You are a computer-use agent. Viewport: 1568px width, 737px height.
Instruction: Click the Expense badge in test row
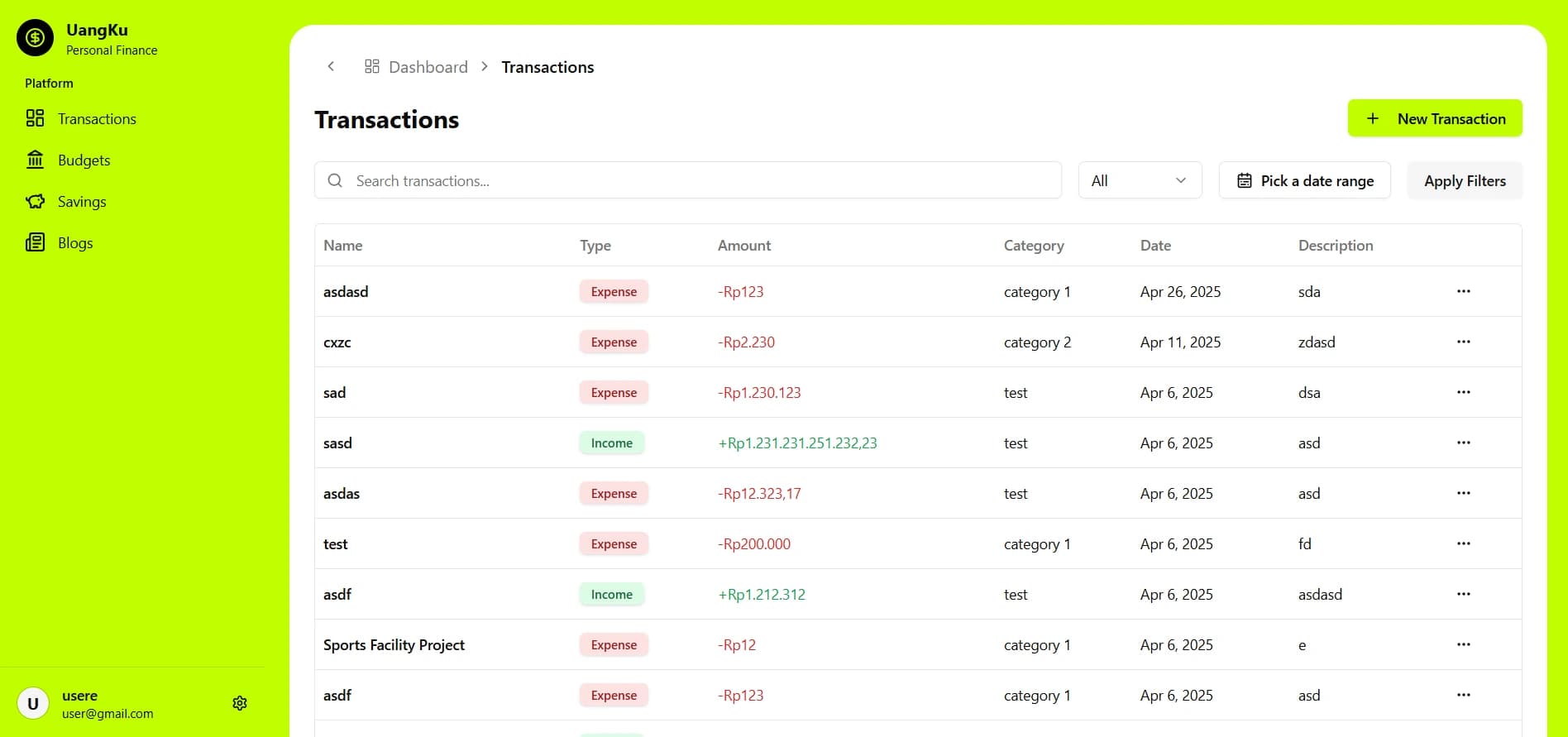coord(614,544)
